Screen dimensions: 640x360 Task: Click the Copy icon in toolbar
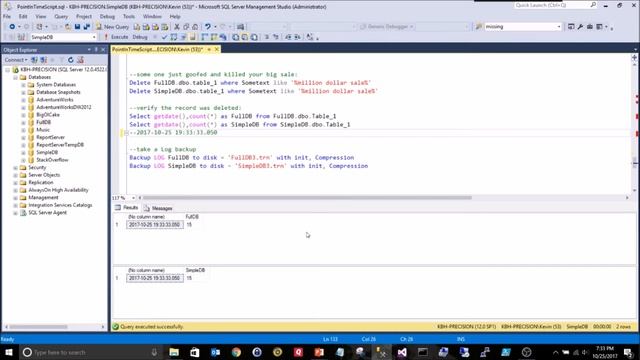tap(186, 27)
